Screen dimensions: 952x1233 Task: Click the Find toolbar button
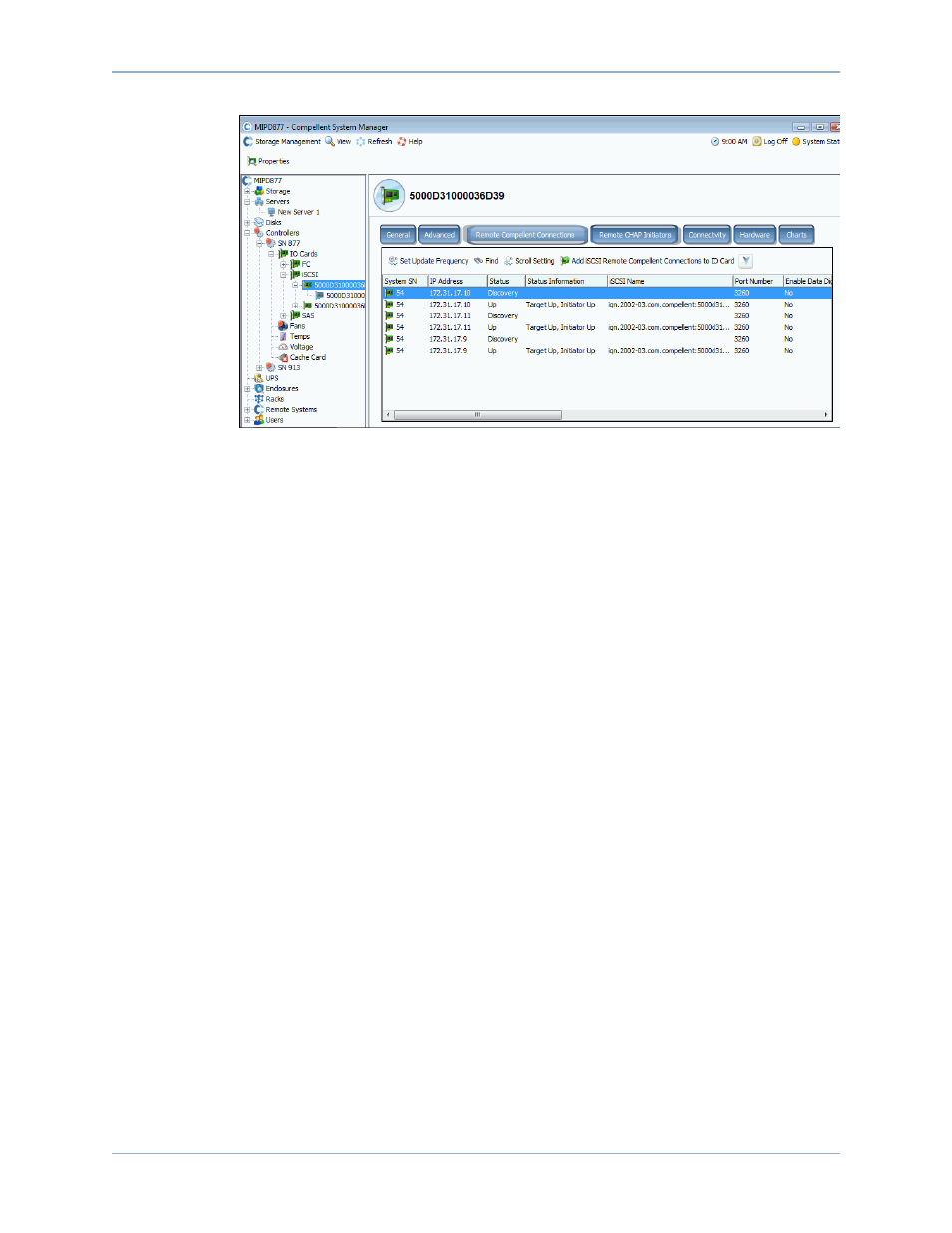pos(486,261)
